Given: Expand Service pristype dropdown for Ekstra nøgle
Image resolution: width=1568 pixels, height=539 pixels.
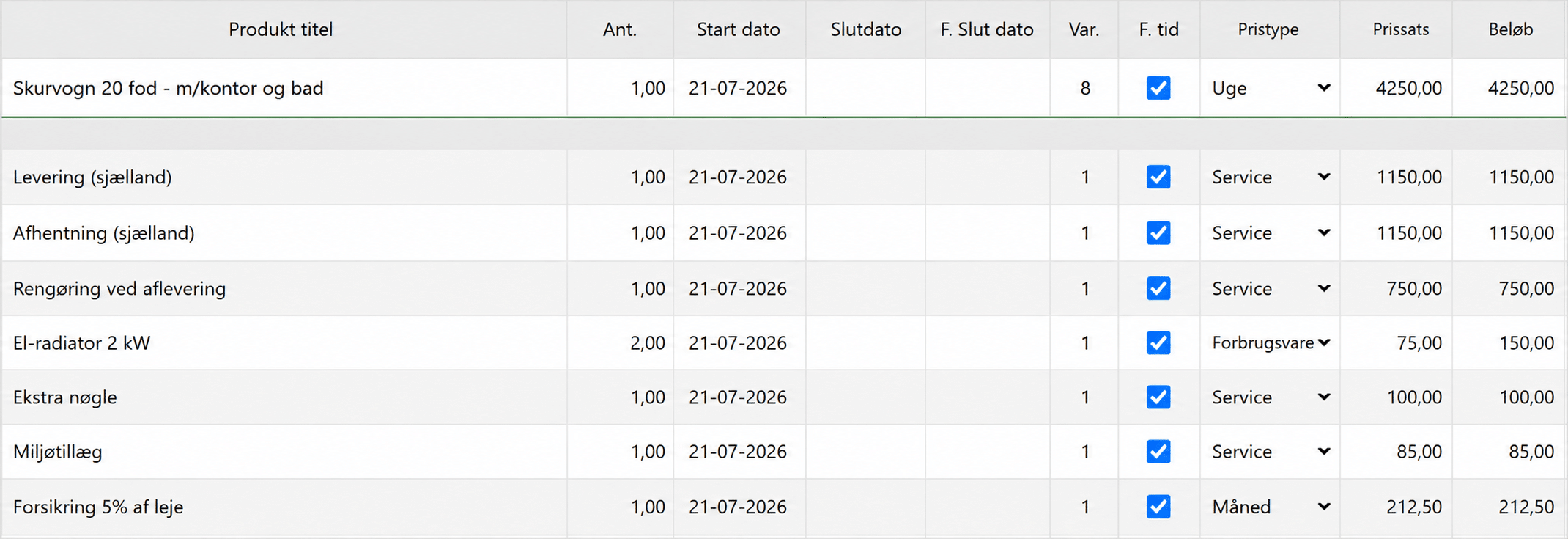Looking at the screenshot, I should (1271, 397).
